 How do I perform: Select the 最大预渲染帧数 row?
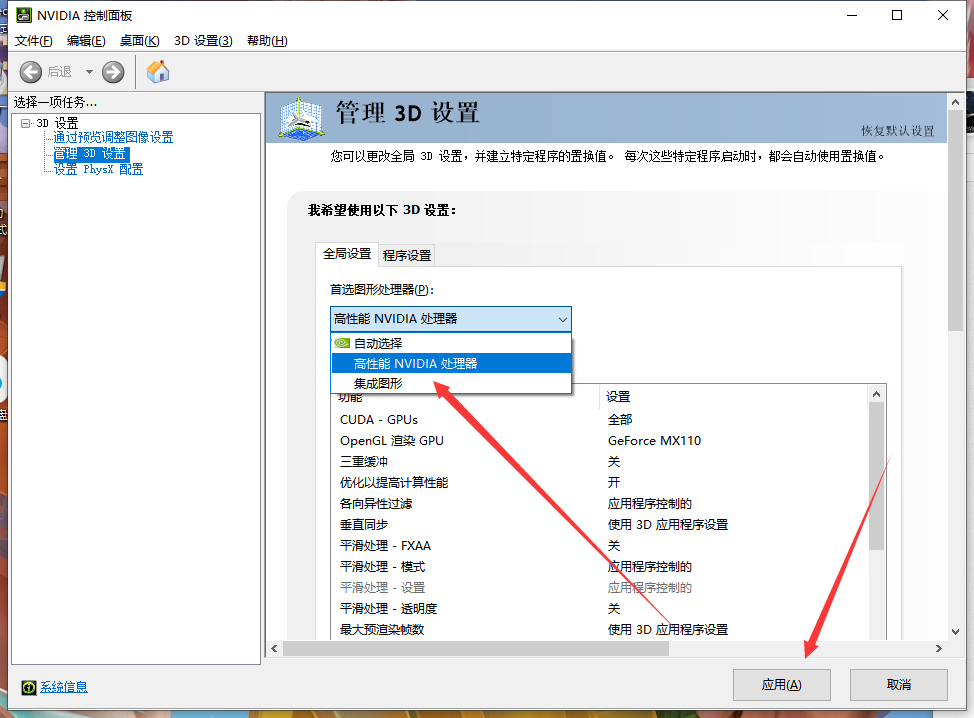(x=601, y=630)
